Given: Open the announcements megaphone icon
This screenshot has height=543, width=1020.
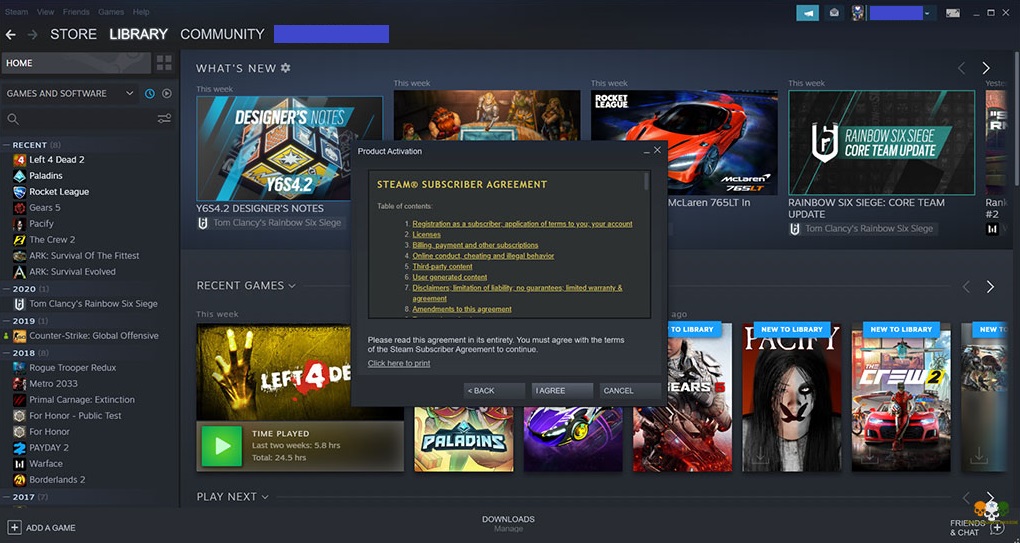Looking at the screenshot, I should click(x=807, y=12).
